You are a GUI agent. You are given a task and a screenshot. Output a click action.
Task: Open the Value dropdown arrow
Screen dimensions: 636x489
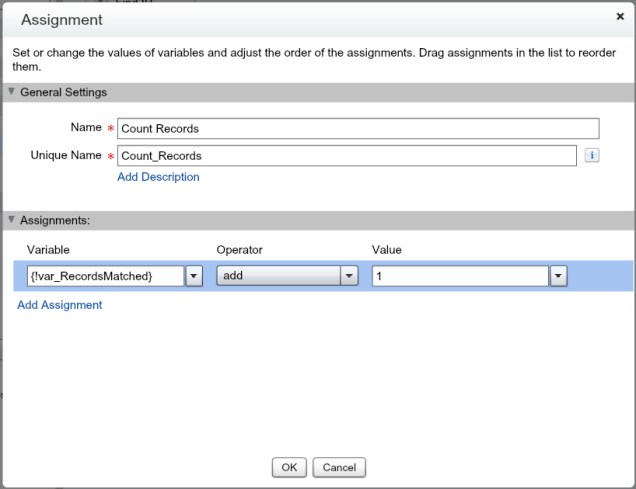point(558,276)
